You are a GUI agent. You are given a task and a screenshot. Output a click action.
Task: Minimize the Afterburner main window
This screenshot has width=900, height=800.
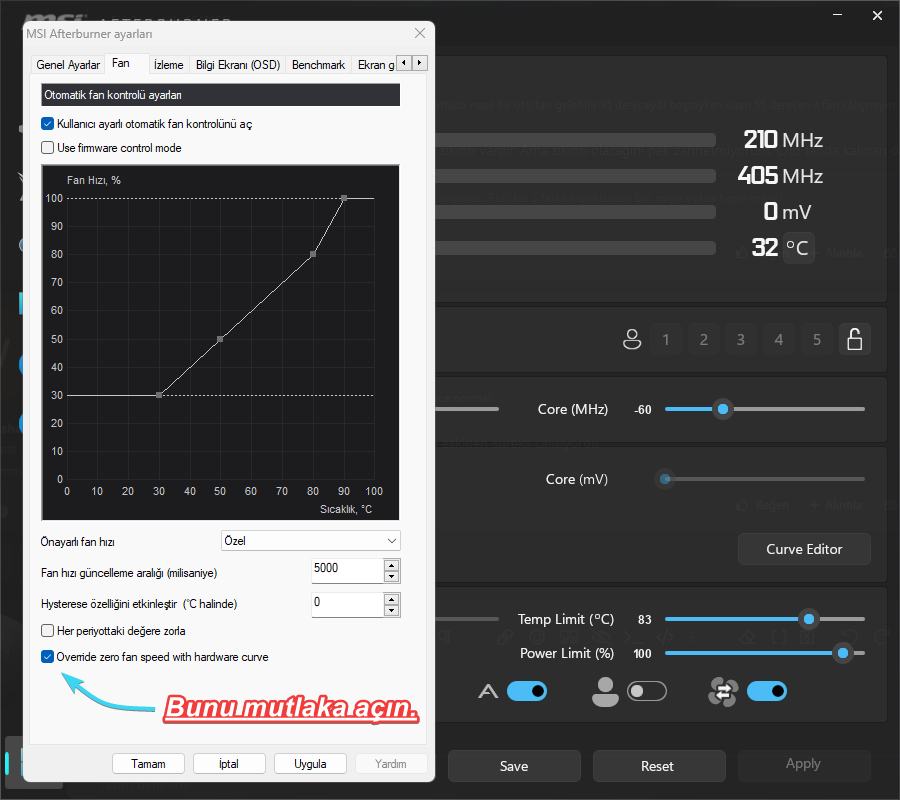click(837, 15)
